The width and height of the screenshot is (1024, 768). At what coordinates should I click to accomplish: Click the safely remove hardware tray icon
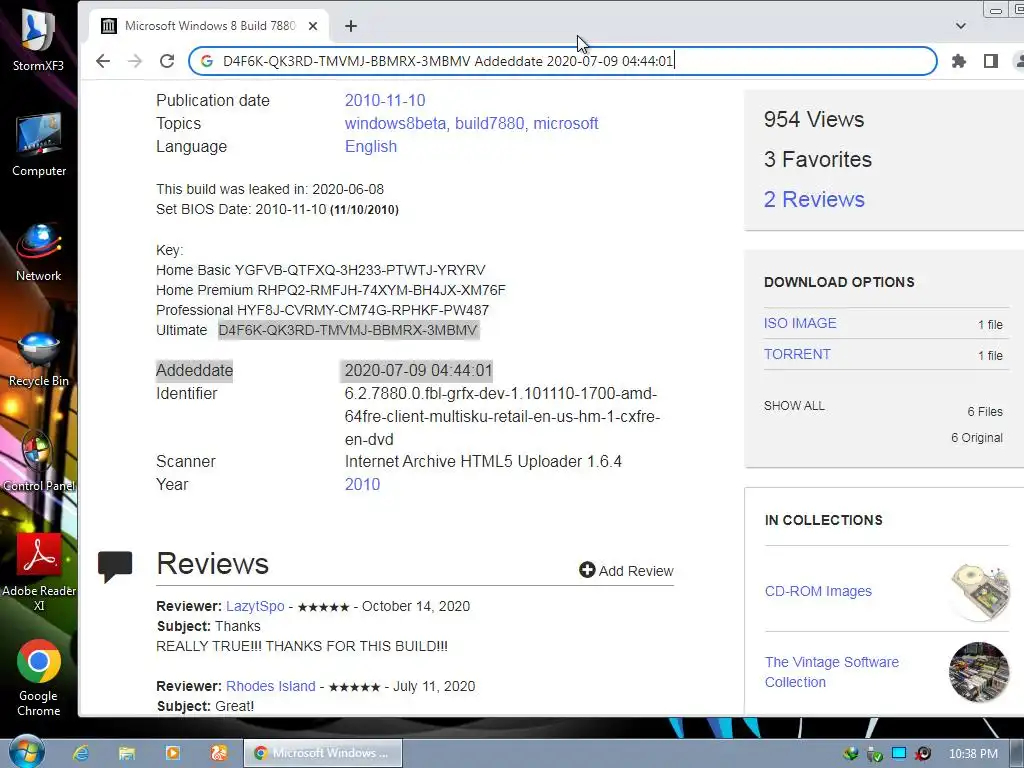(x=874, y=754)
